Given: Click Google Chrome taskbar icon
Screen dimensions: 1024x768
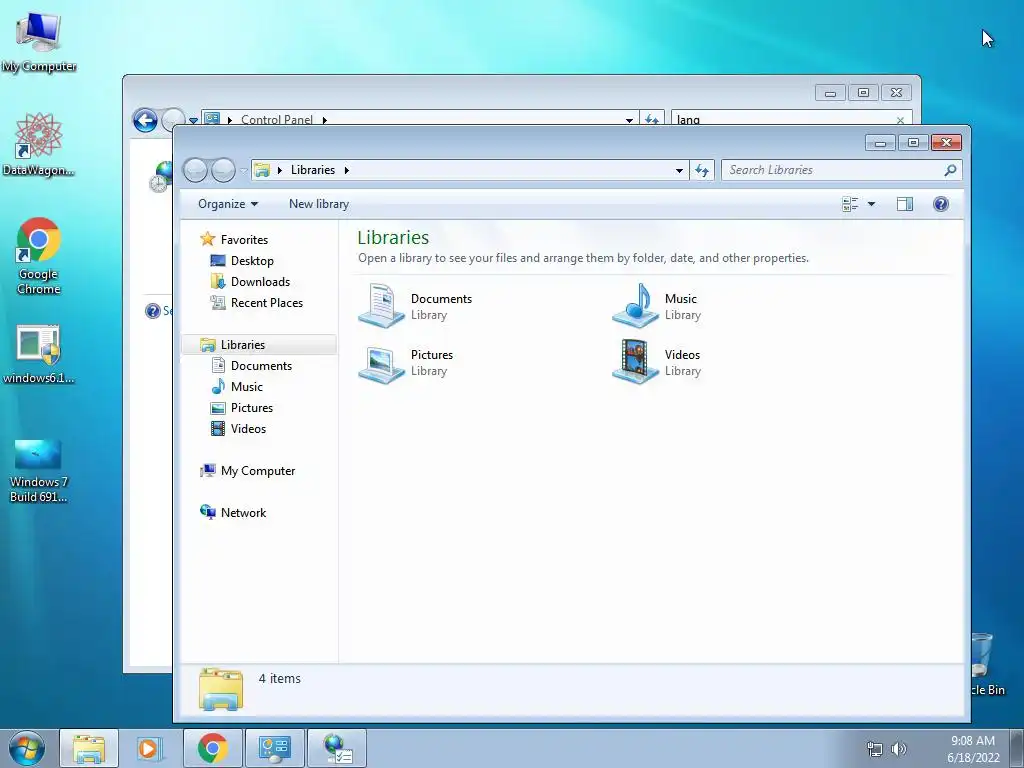Looking at the screenshot, I should 212,748.
